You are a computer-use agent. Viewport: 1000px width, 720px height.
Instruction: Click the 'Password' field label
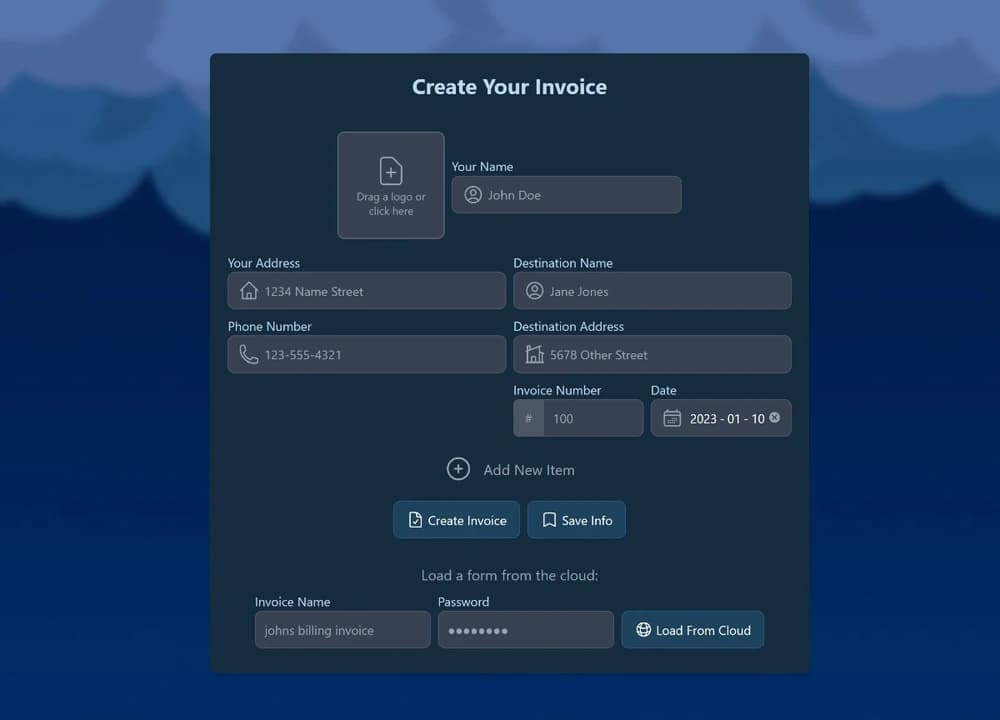pos(463,602)
